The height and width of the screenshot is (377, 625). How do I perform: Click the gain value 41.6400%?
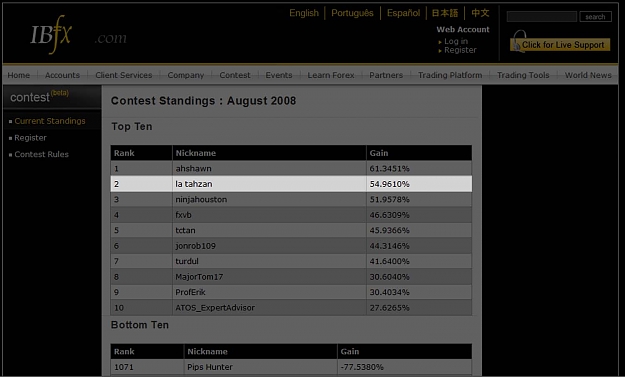pos(389,261)
